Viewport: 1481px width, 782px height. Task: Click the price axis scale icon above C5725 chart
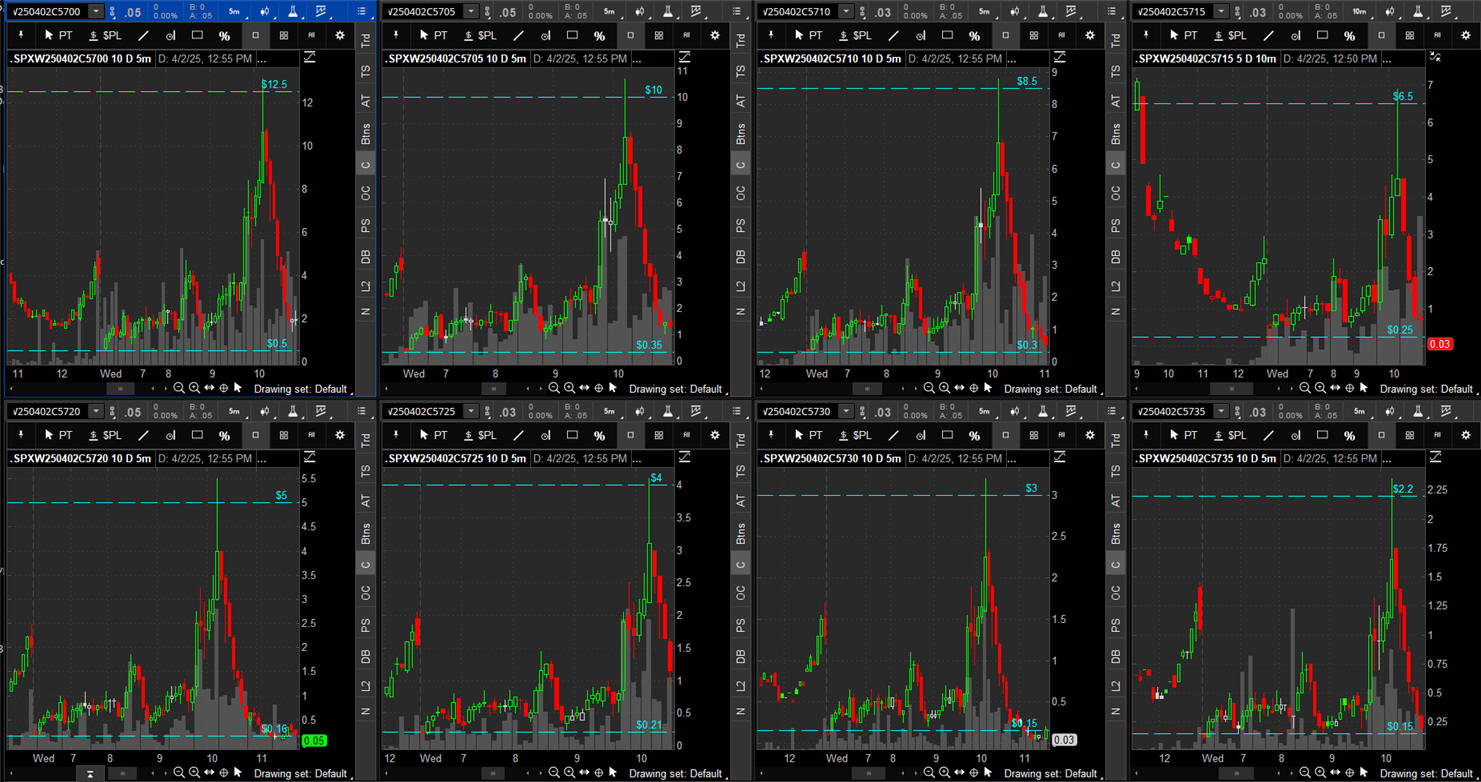click(x=685, y=457)
